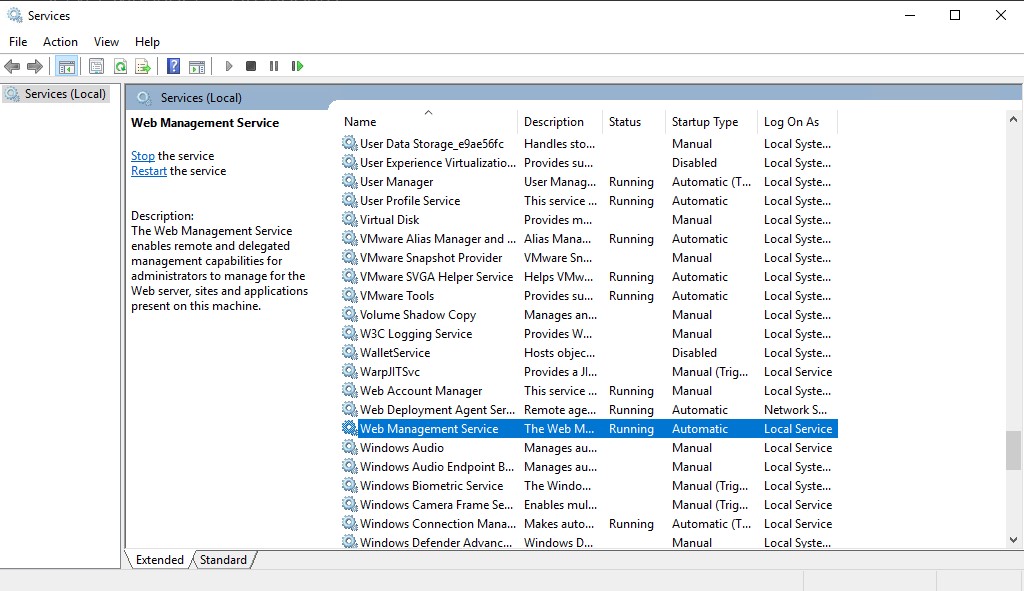
Task: Click gear icon of Virtual Disk row
Action: 349,219
